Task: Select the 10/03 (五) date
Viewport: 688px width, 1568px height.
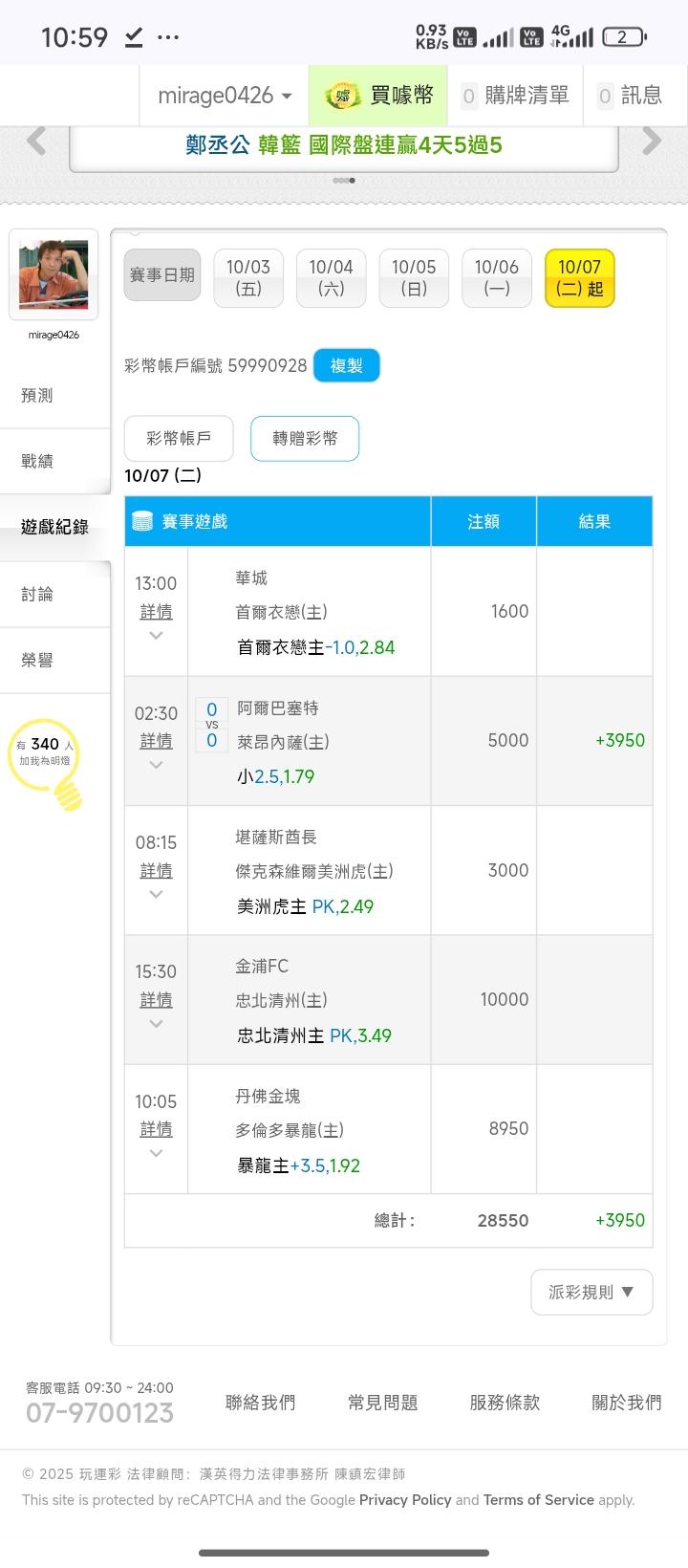Action: (x=248, y=277)
